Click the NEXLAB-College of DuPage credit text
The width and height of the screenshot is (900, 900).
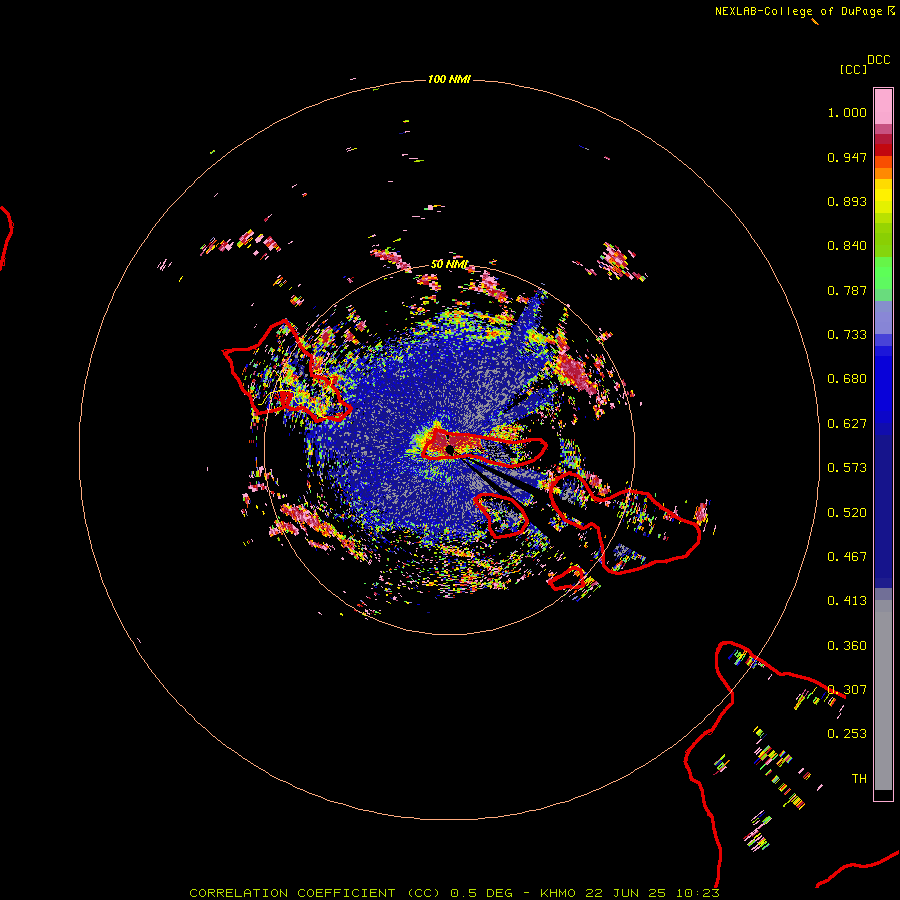(x=804, y=11)
